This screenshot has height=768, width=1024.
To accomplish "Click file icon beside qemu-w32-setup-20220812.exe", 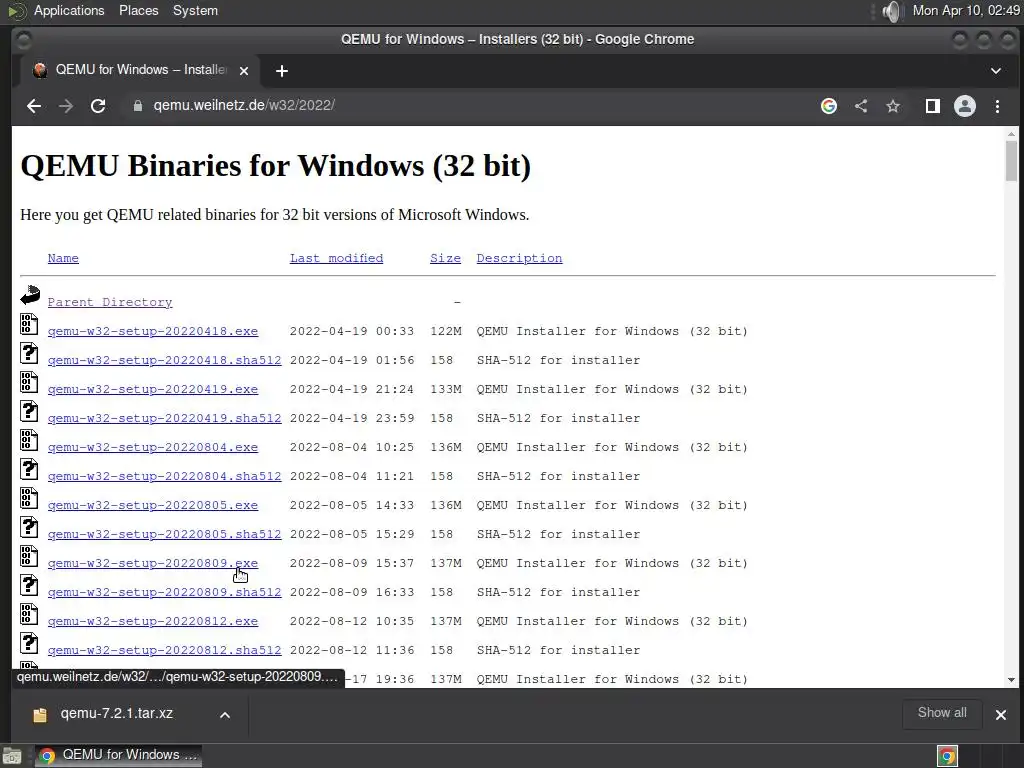I will pyautogui.click(x=29, y=614).
